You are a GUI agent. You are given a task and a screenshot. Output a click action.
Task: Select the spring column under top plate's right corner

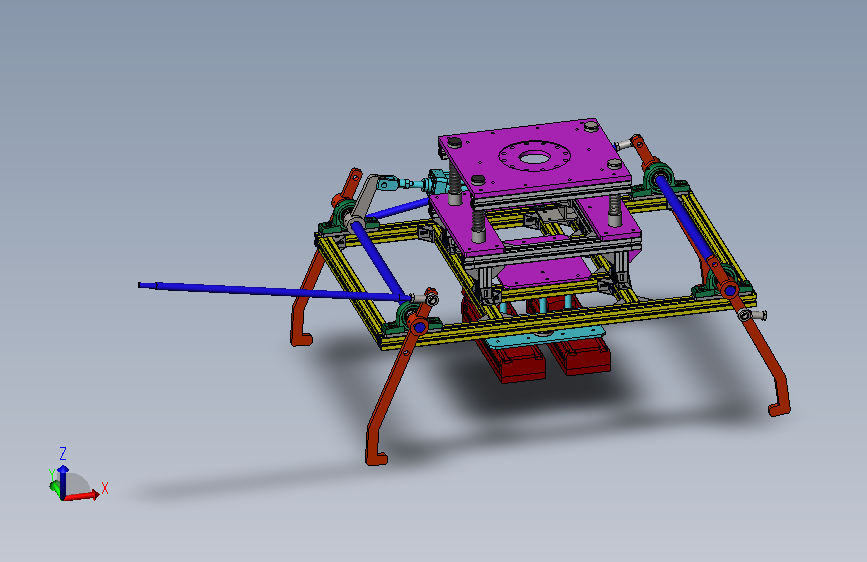(x=615, y=210)
